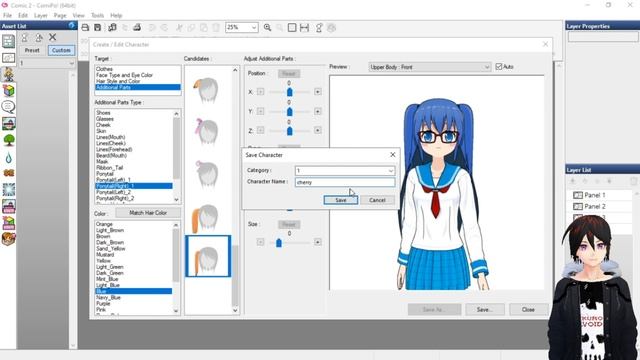
Task: Open the View menu
Action: coord(78,16)
